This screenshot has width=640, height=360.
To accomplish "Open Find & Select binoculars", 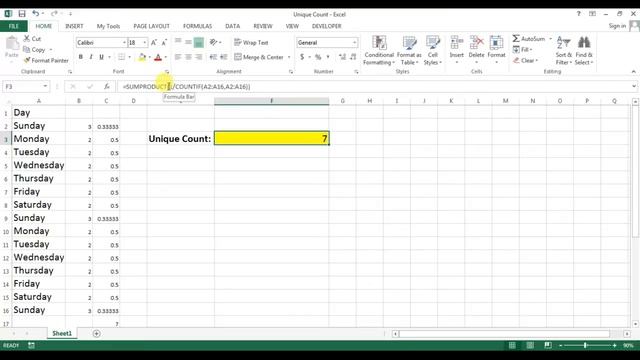I will coord(584,51).
